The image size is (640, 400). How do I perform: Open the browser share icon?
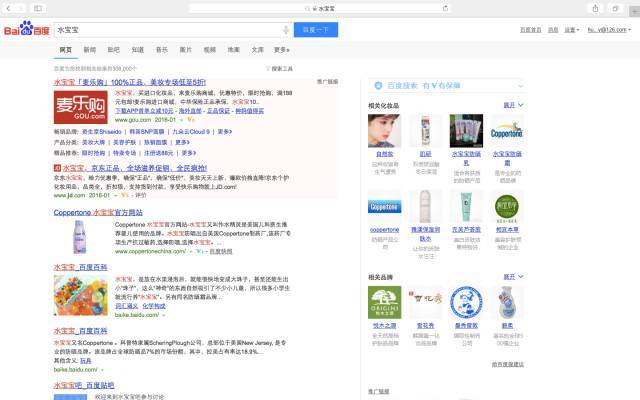pyautogui.click(x=596, y=8)
